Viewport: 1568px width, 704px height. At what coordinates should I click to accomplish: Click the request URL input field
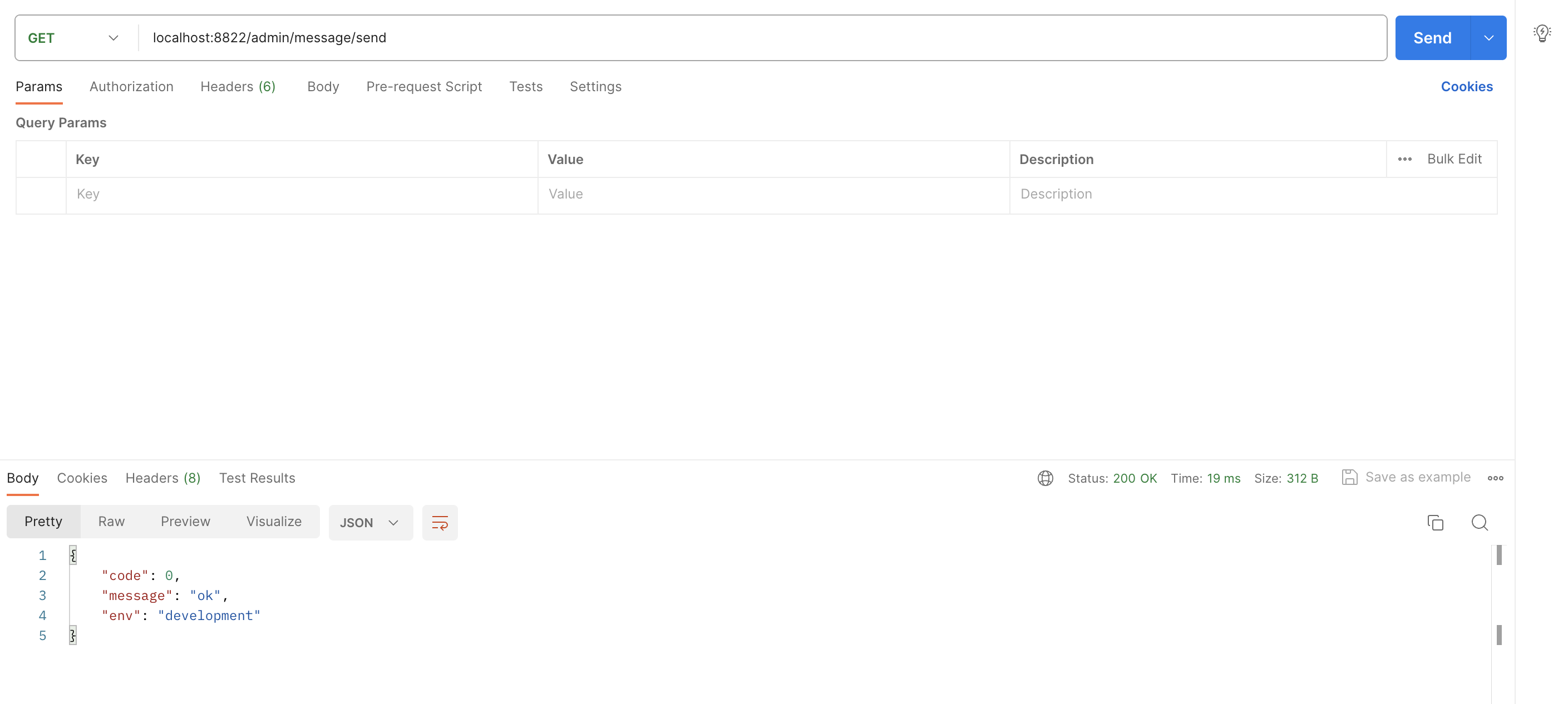[x=761, y=38]
